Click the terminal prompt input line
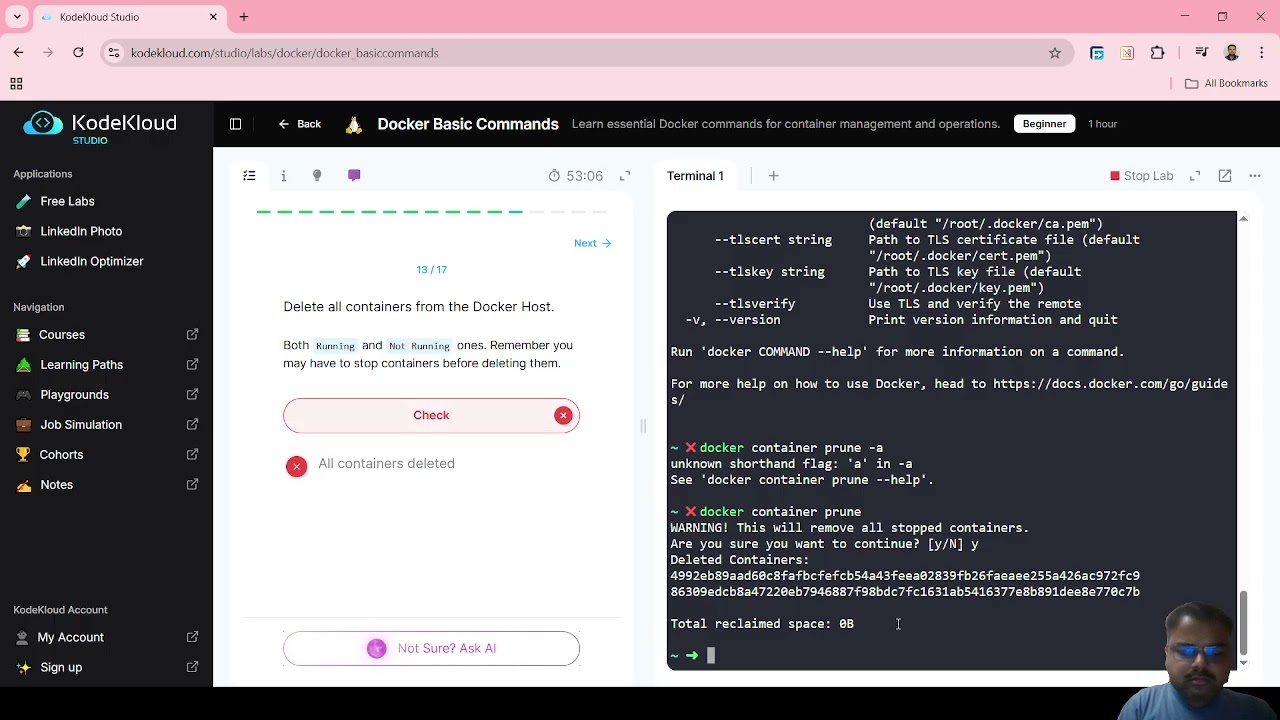 (952, 656)
